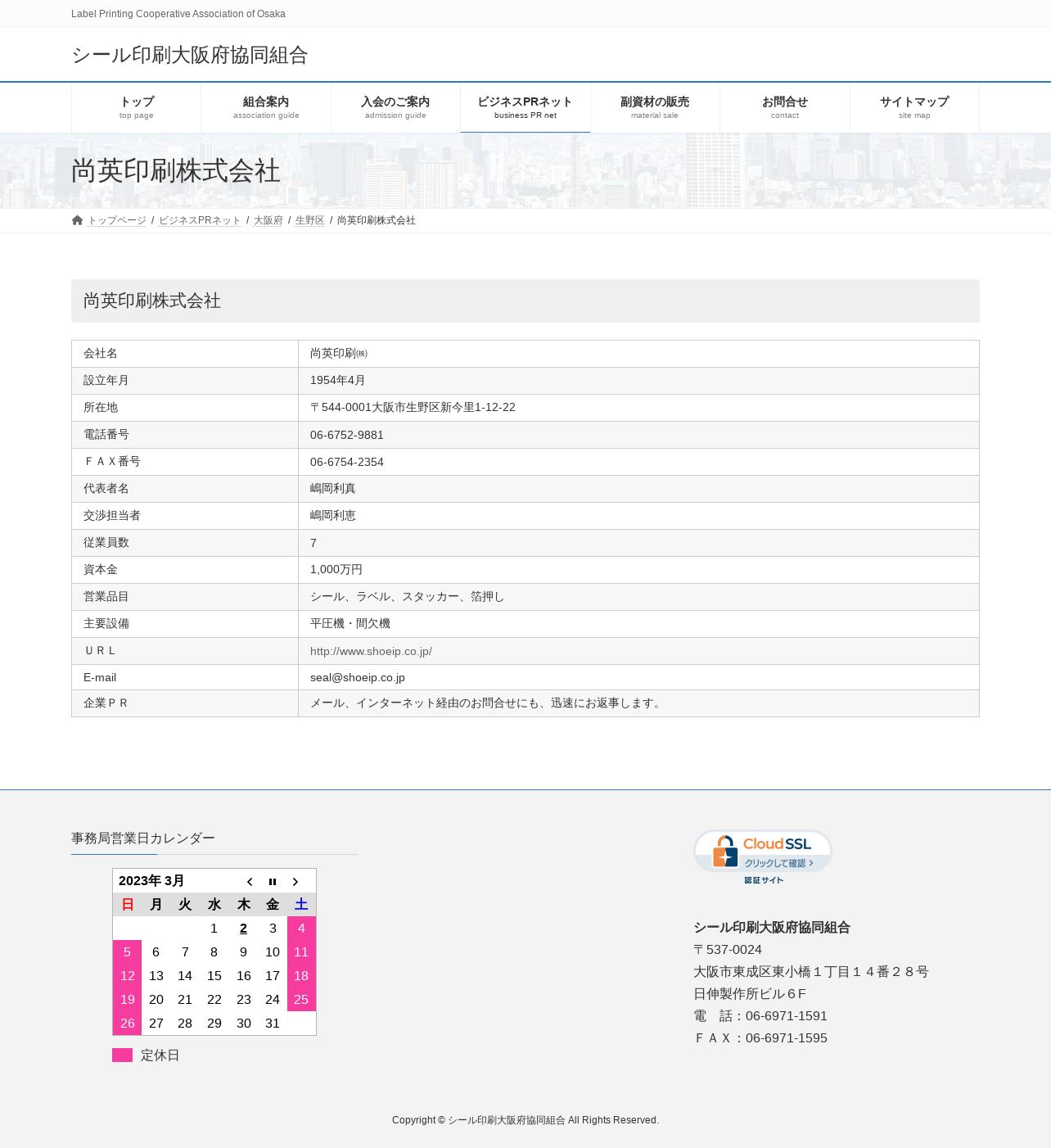Follow 大阪府 breadcrumb link
Viewport: 1051px width, 1148px height.
[268, 220]
